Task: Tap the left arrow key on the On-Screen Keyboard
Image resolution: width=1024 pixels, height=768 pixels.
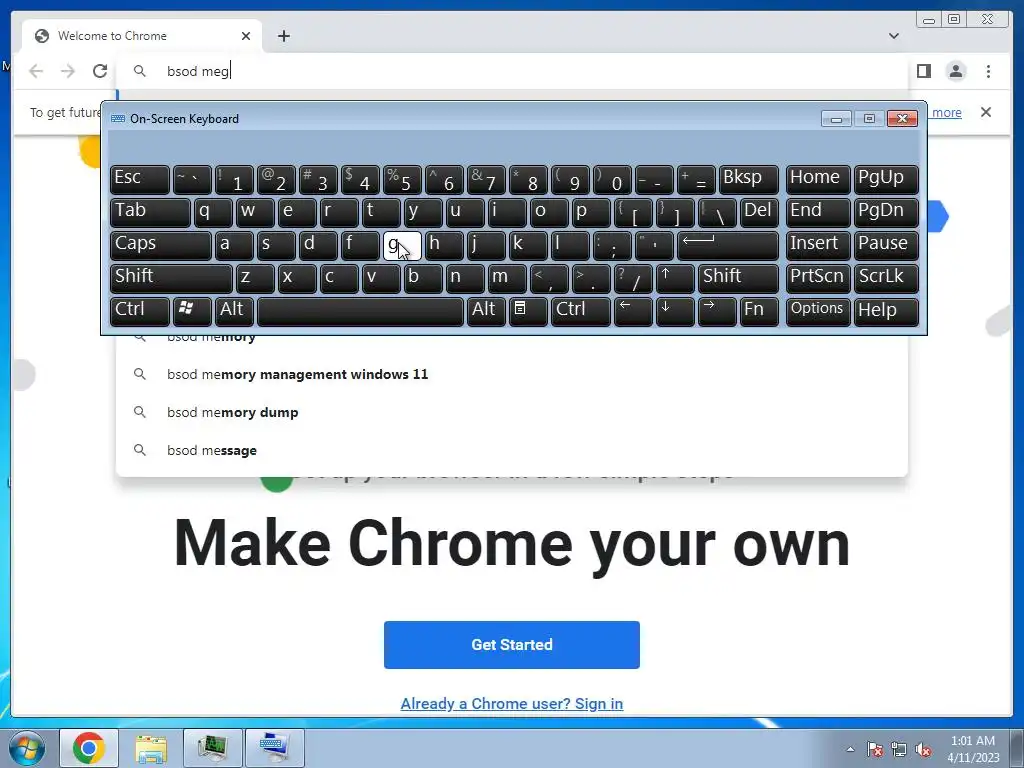Action: (633, 311)
